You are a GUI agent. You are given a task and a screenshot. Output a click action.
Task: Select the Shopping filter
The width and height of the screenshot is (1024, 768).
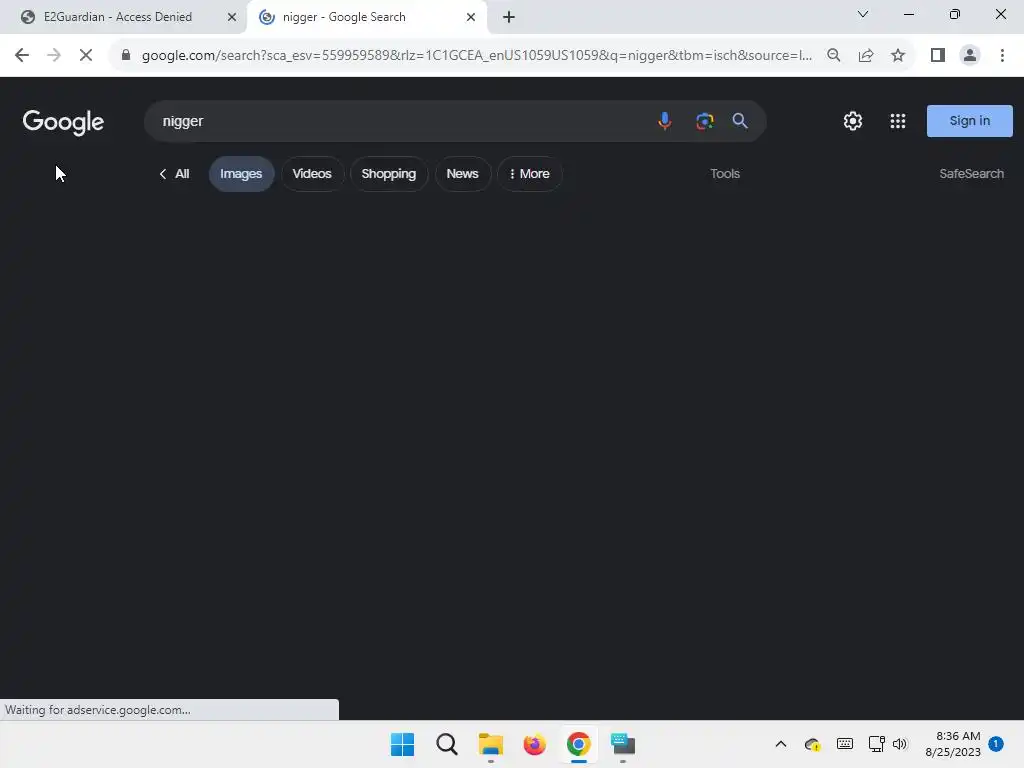[x=389, y=174]
